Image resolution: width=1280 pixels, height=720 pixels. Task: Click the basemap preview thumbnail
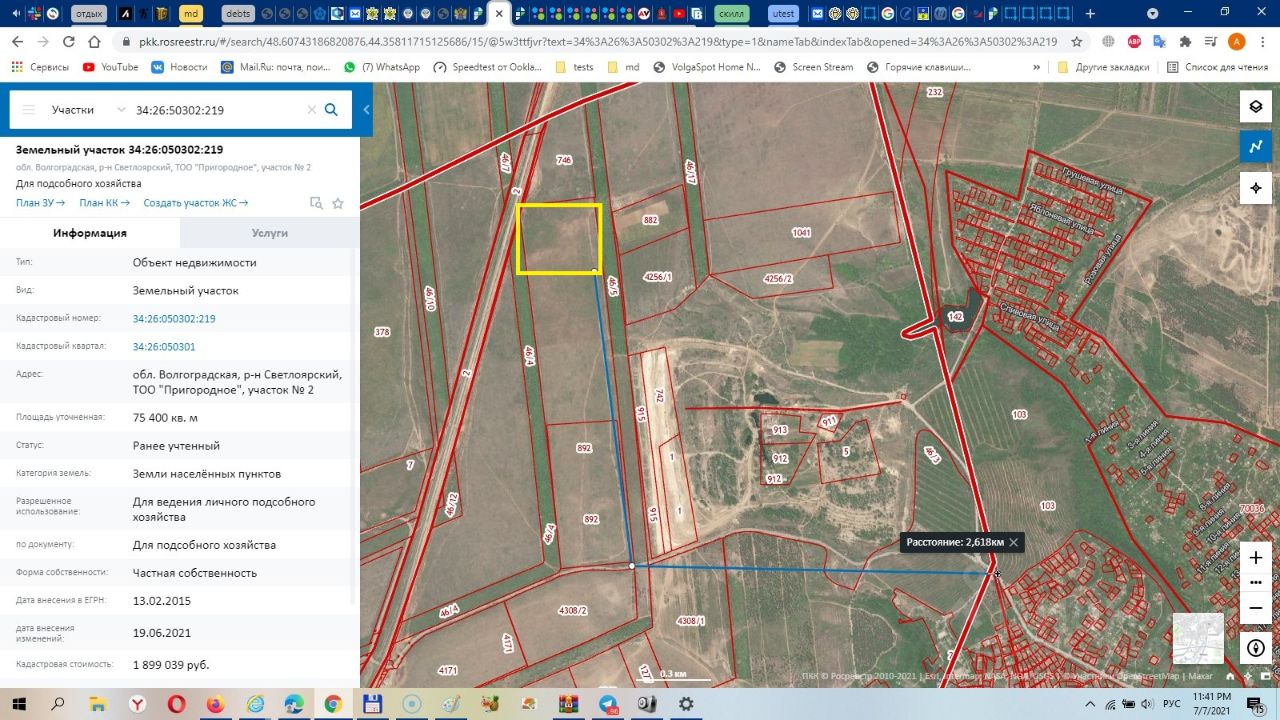pyautogui.click(x=1198, y=638)
